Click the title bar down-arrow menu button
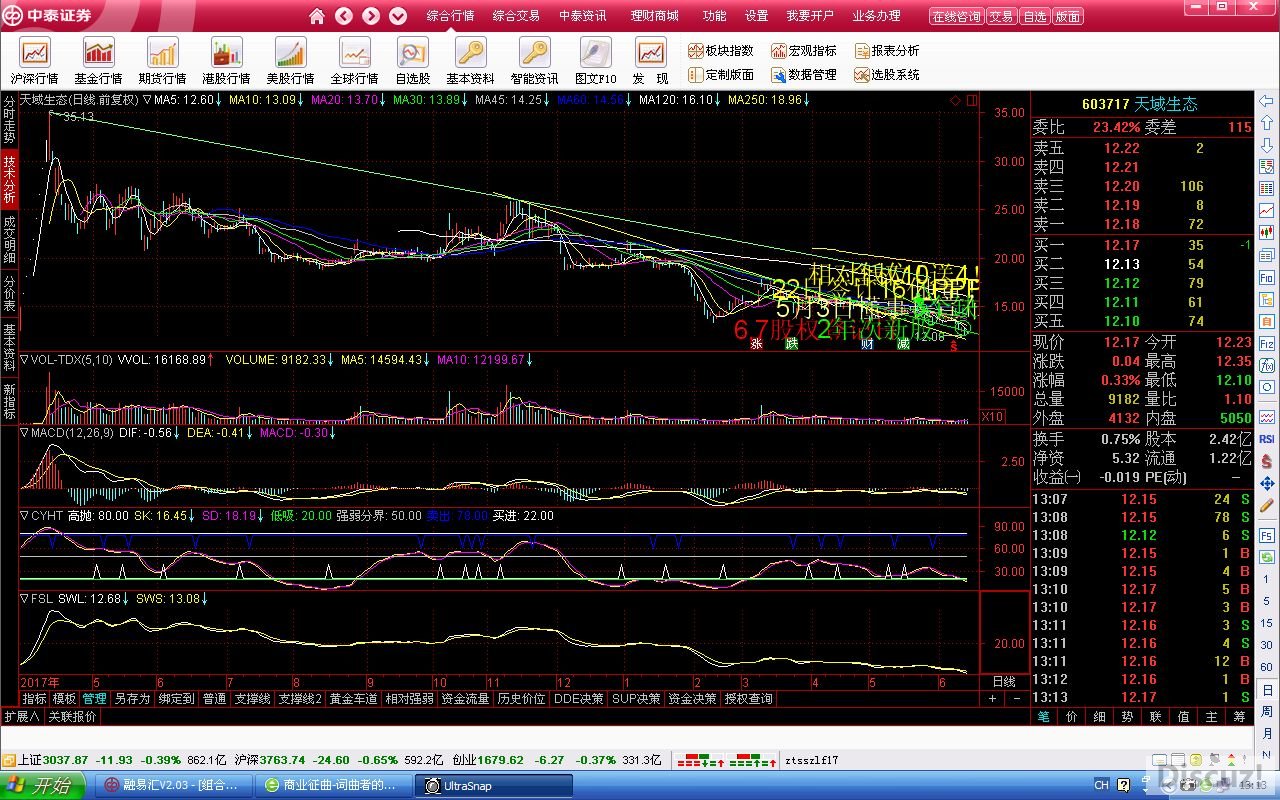The width and height of the screenshot is (1280, 800). click(x=398, y=16)
